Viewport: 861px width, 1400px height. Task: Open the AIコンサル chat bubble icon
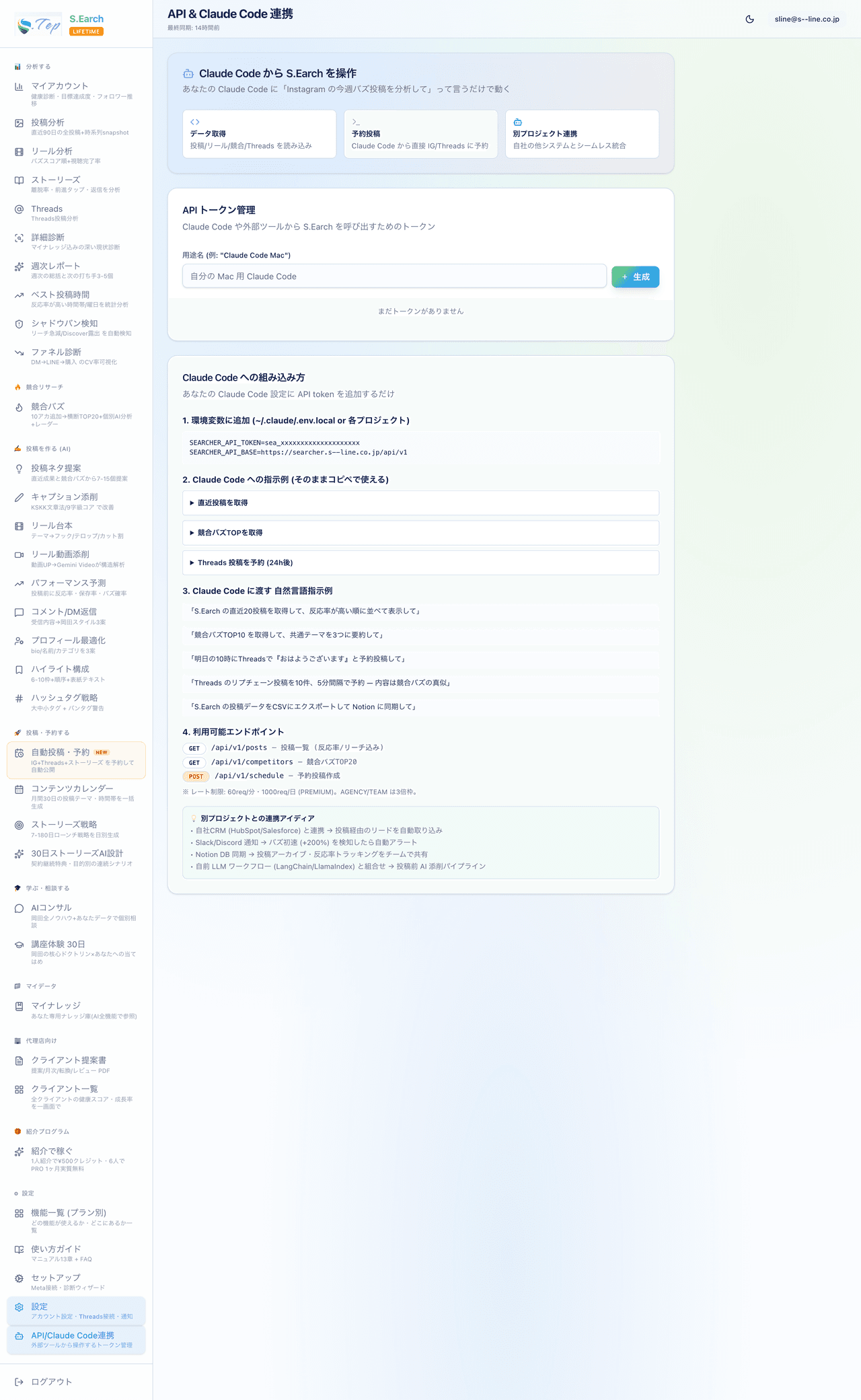click(19, 908)
